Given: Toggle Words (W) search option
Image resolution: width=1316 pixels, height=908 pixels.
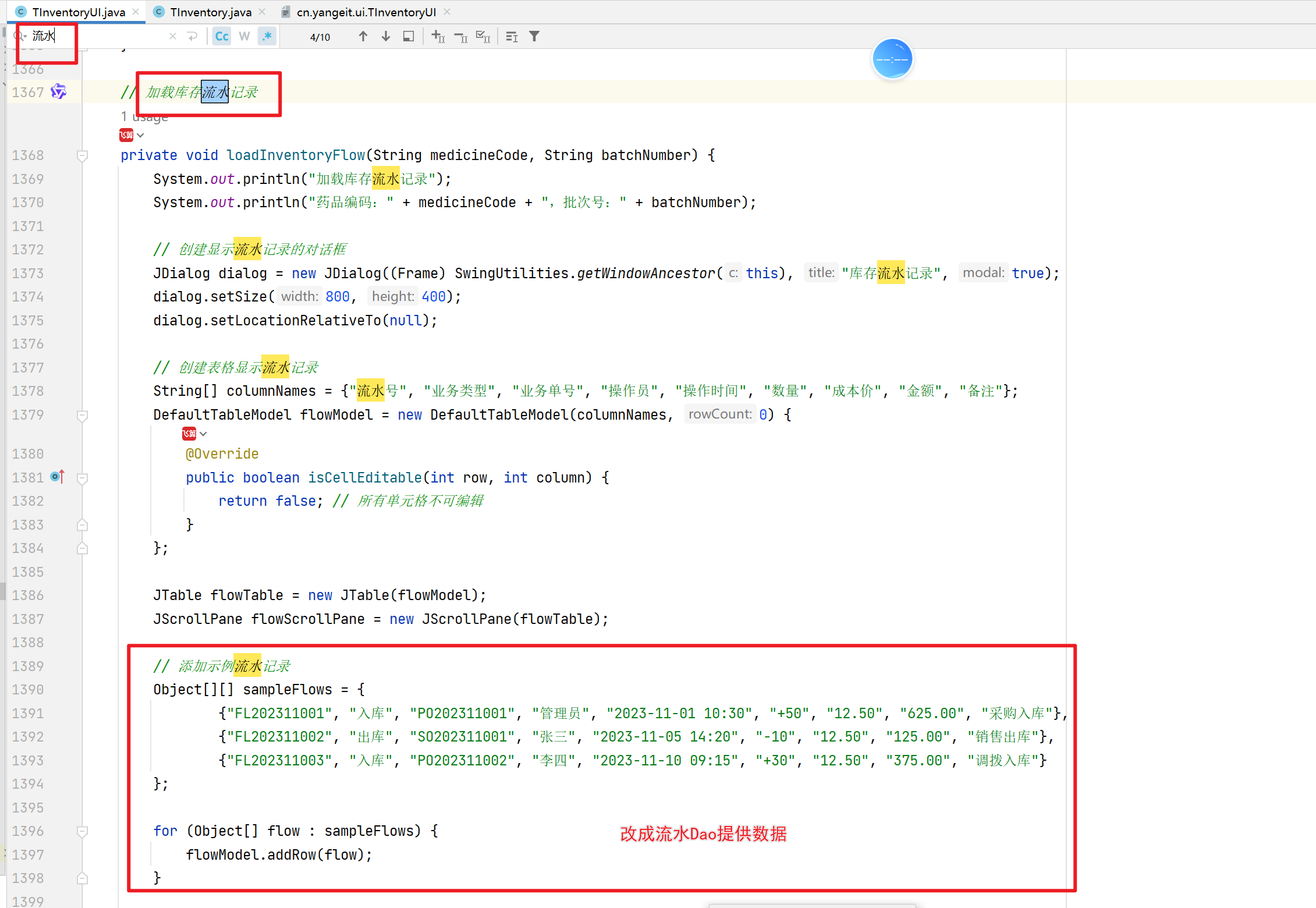Looking at the screenshot, I should (x=244, y=37).
